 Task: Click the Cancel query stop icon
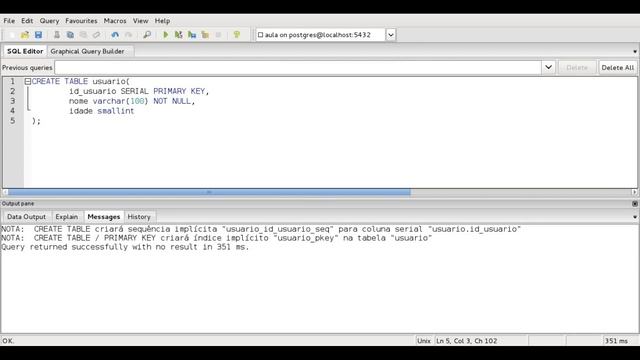(218, 35)
